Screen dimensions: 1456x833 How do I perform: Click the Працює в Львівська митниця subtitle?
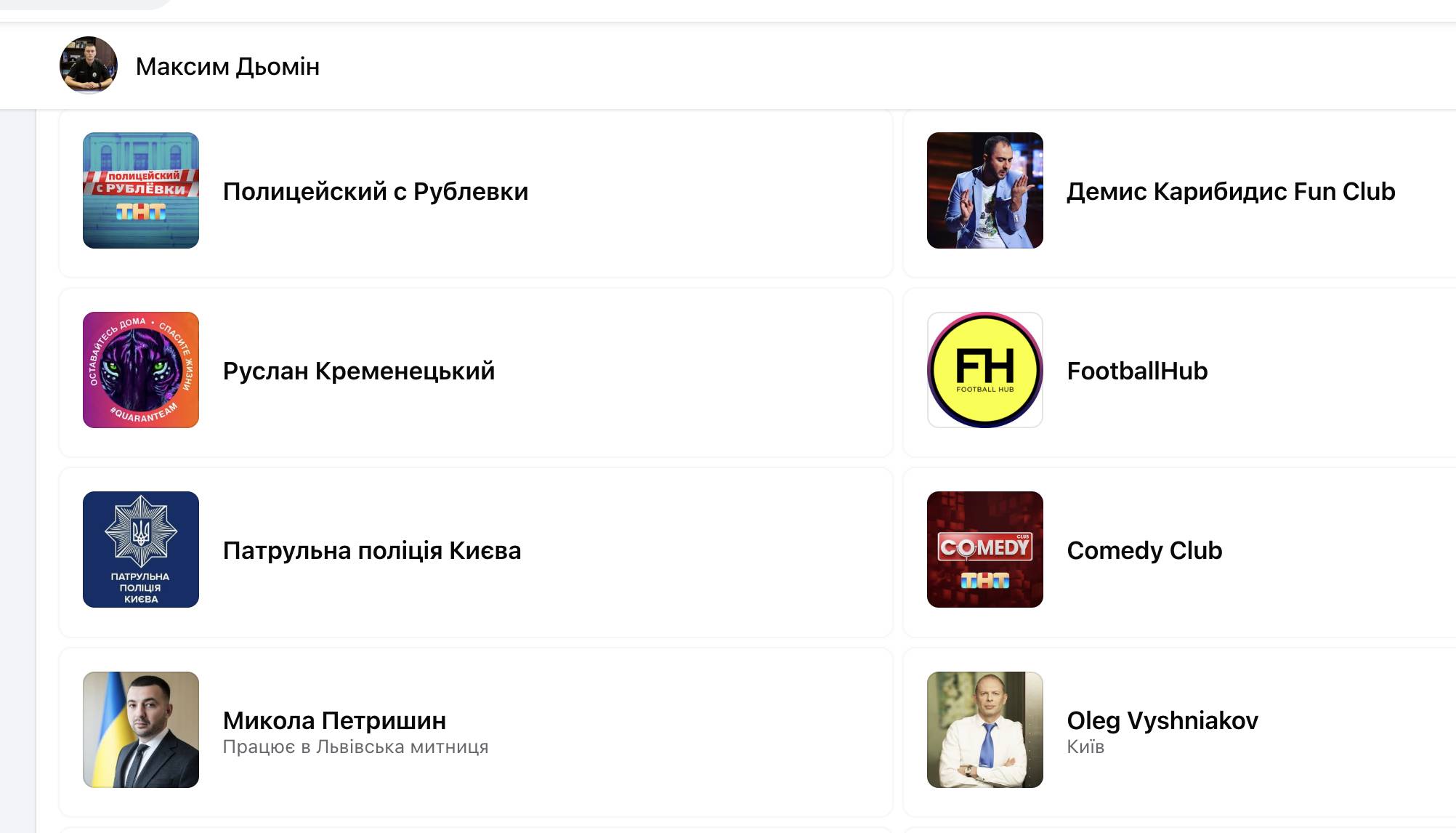[x=355, y=747]
